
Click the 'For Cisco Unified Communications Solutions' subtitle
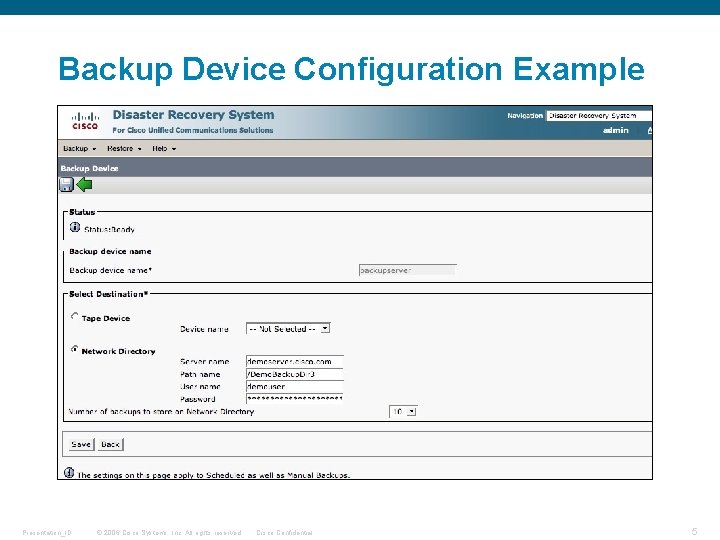pyautogui.click(x=193, y=130)
